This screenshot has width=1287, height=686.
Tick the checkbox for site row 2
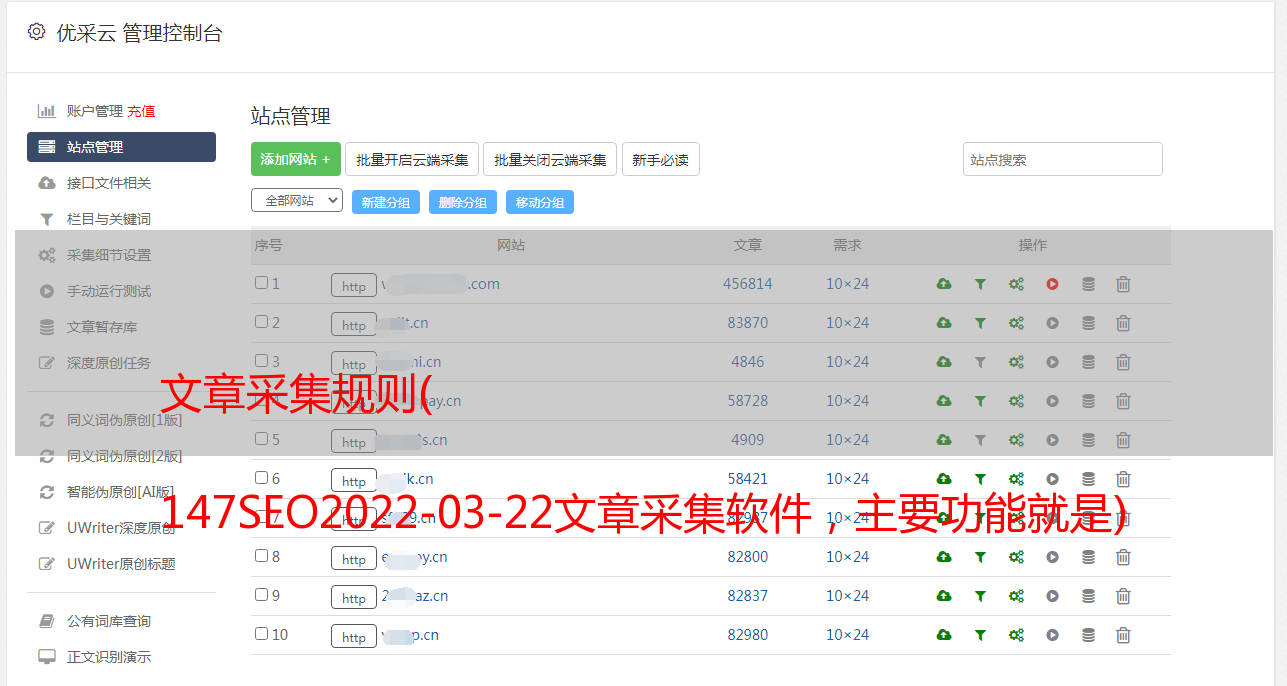tap(261, 322)
